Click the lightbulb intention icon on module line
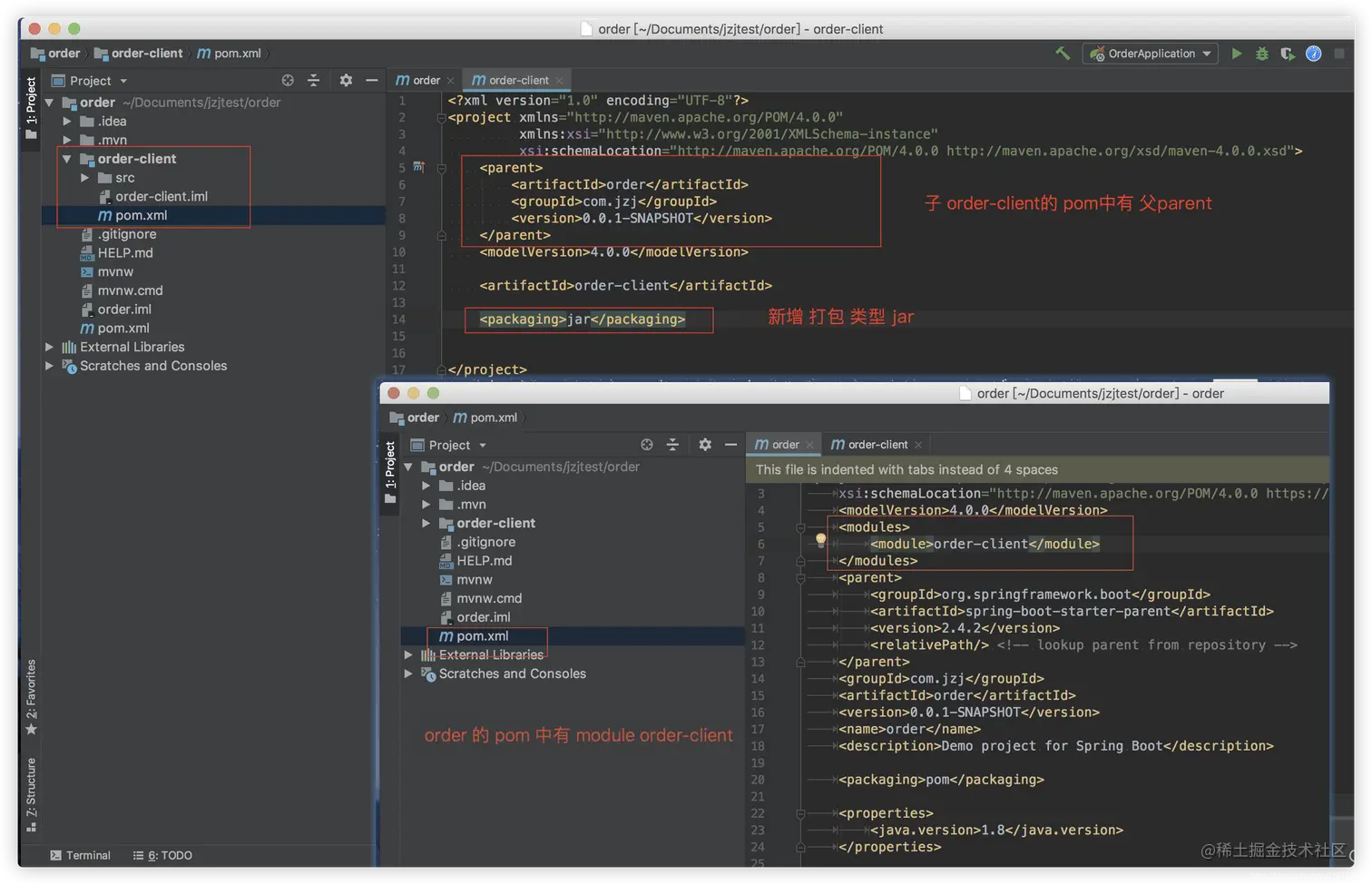This screenshot has width=1372, height=885. pyautogui.click(x=820, y=540)
